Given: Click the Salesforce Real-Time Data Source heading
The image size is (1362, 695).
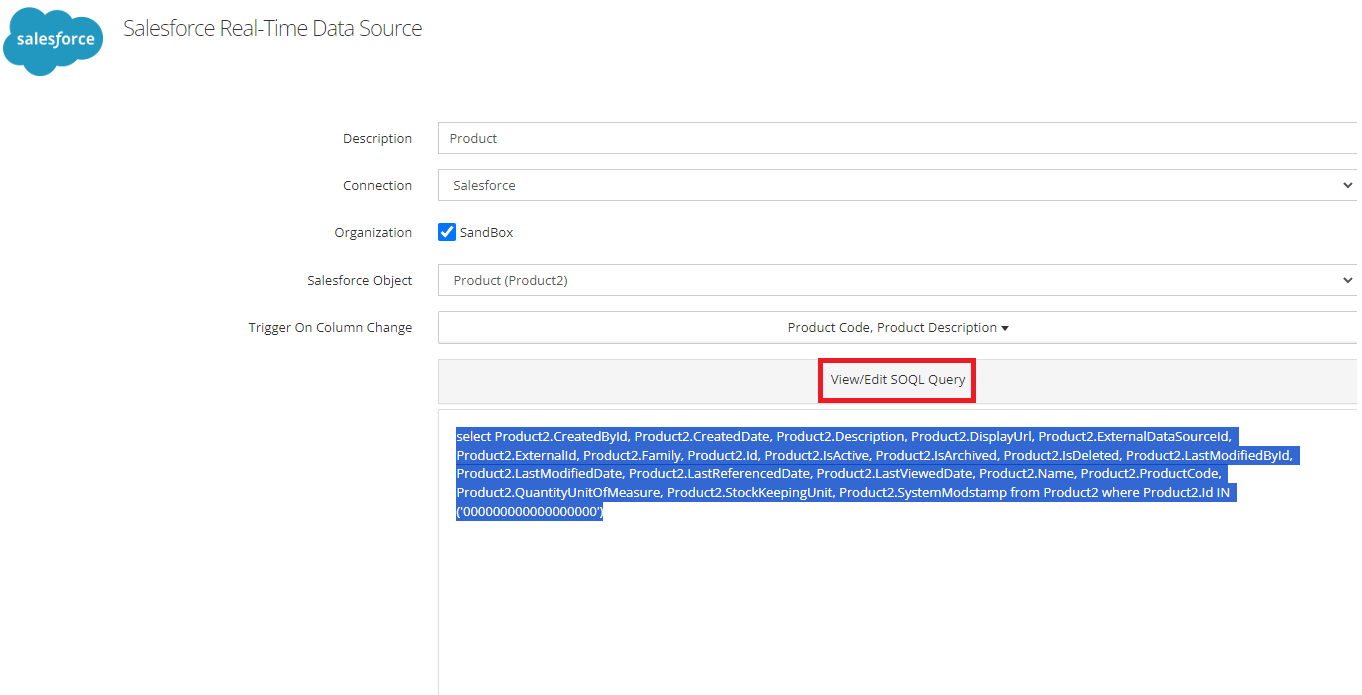Looking at the screenshot, I should click(273, 28).
